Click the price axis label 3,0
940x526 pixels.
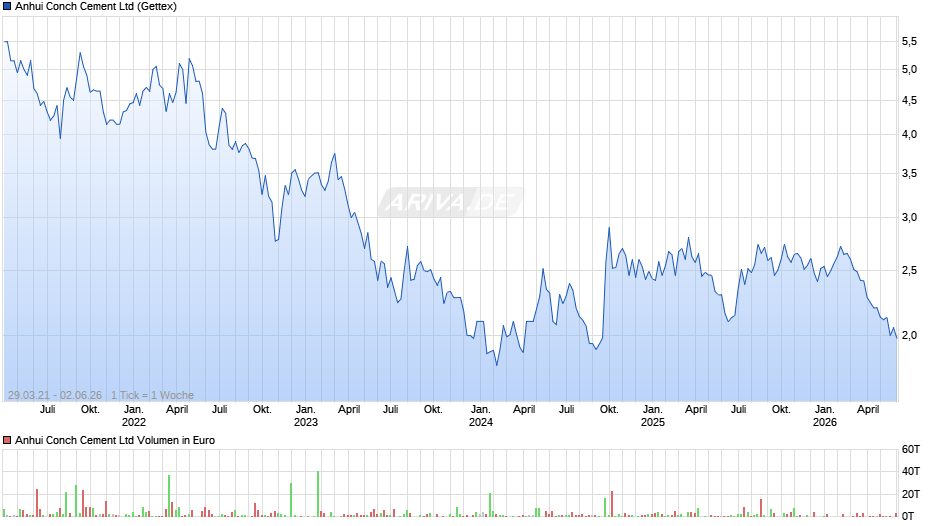click(909, 218)
